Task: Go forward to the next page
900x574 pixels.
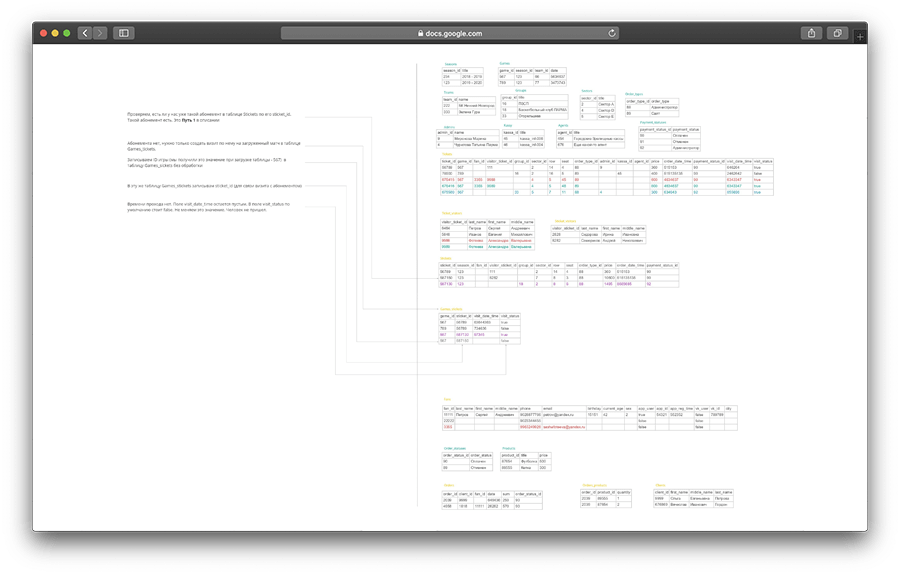Action: 100,33
